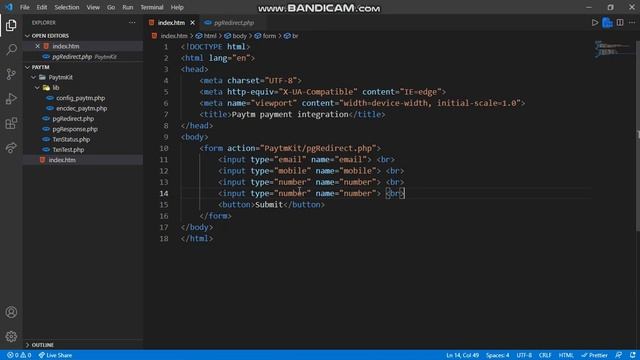Screen dimensions: 640x360
Task: Click the Paytm payment integration title text
Action: click(290, 115)
